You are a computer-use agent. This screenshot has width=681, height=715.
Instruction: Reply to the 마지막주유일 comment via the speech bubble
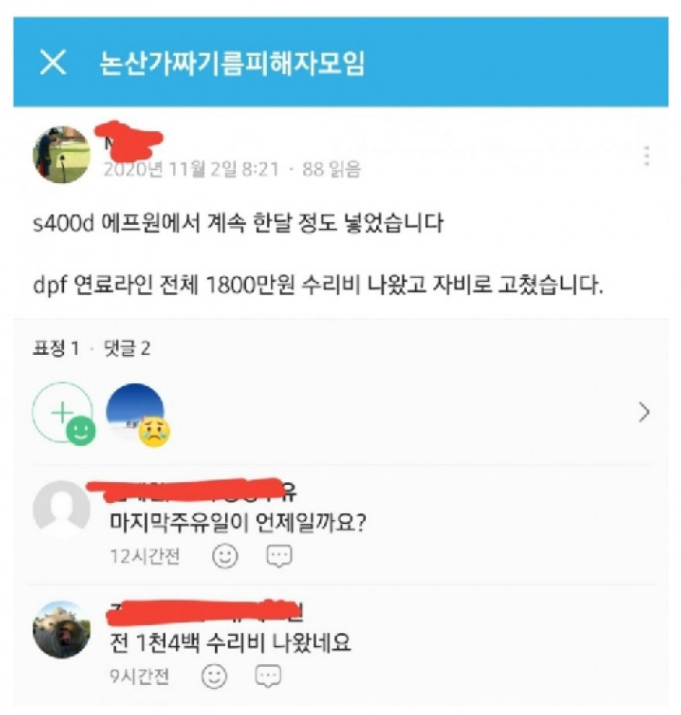coord(279,555)
